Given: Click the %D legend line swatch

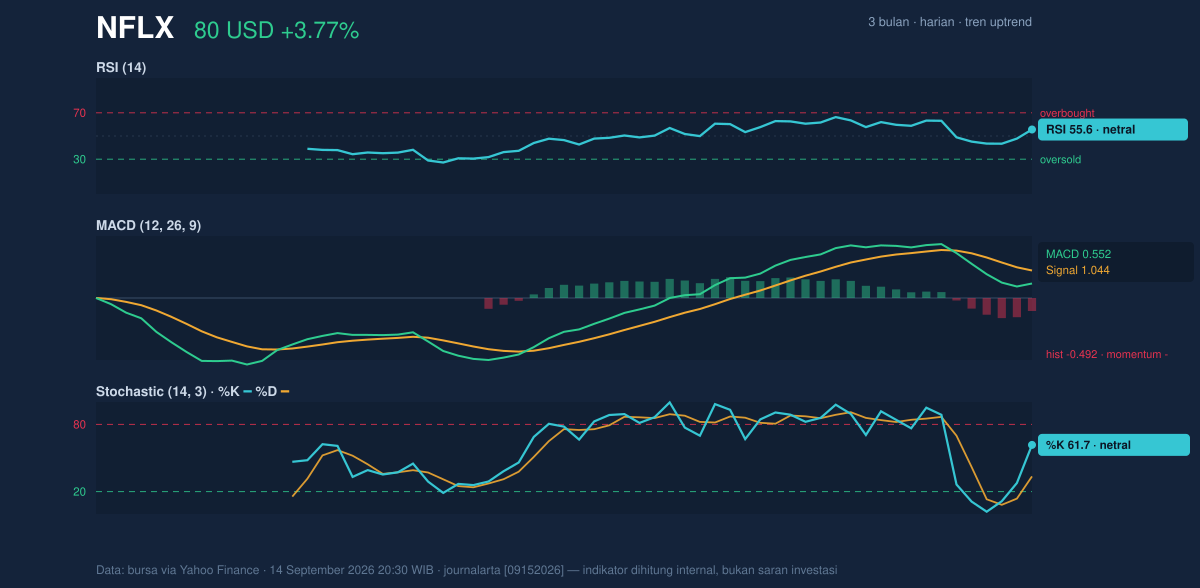Looking at the screenshot, I should coord(285,391).
